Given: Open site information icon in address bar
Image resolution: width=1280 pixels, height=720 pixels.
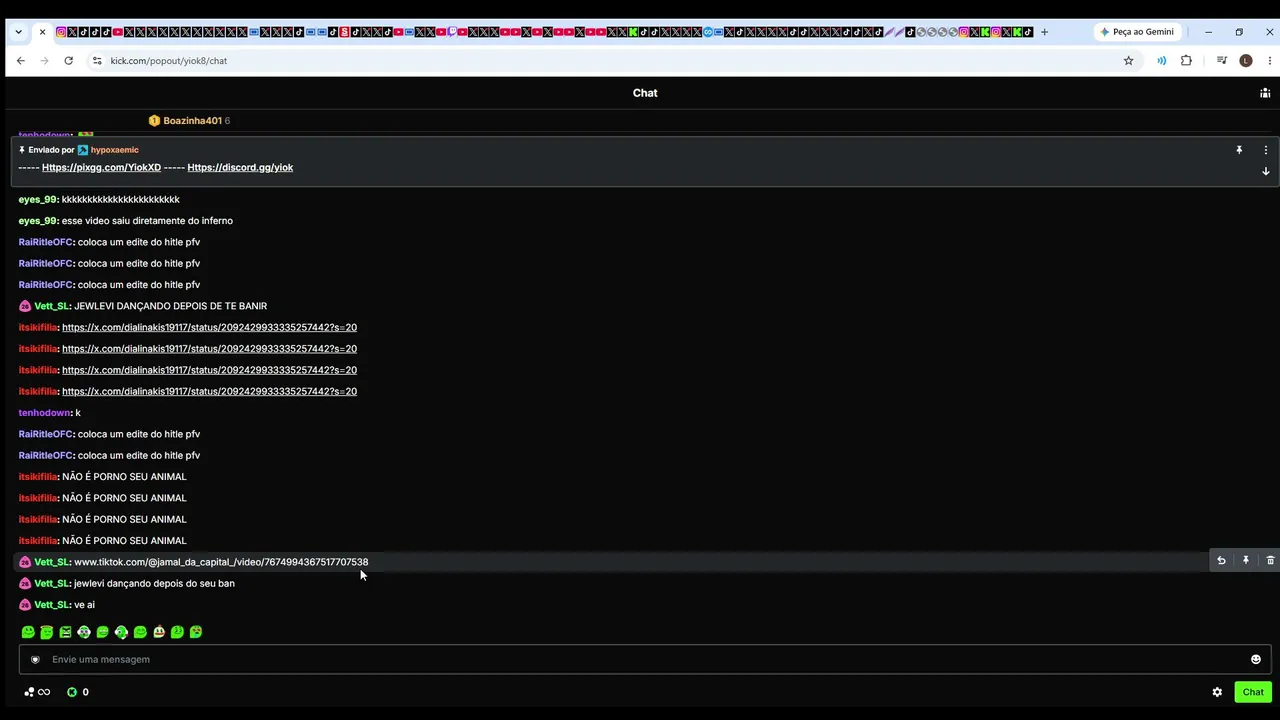Looking at the screenshot, I should [97, 61].
